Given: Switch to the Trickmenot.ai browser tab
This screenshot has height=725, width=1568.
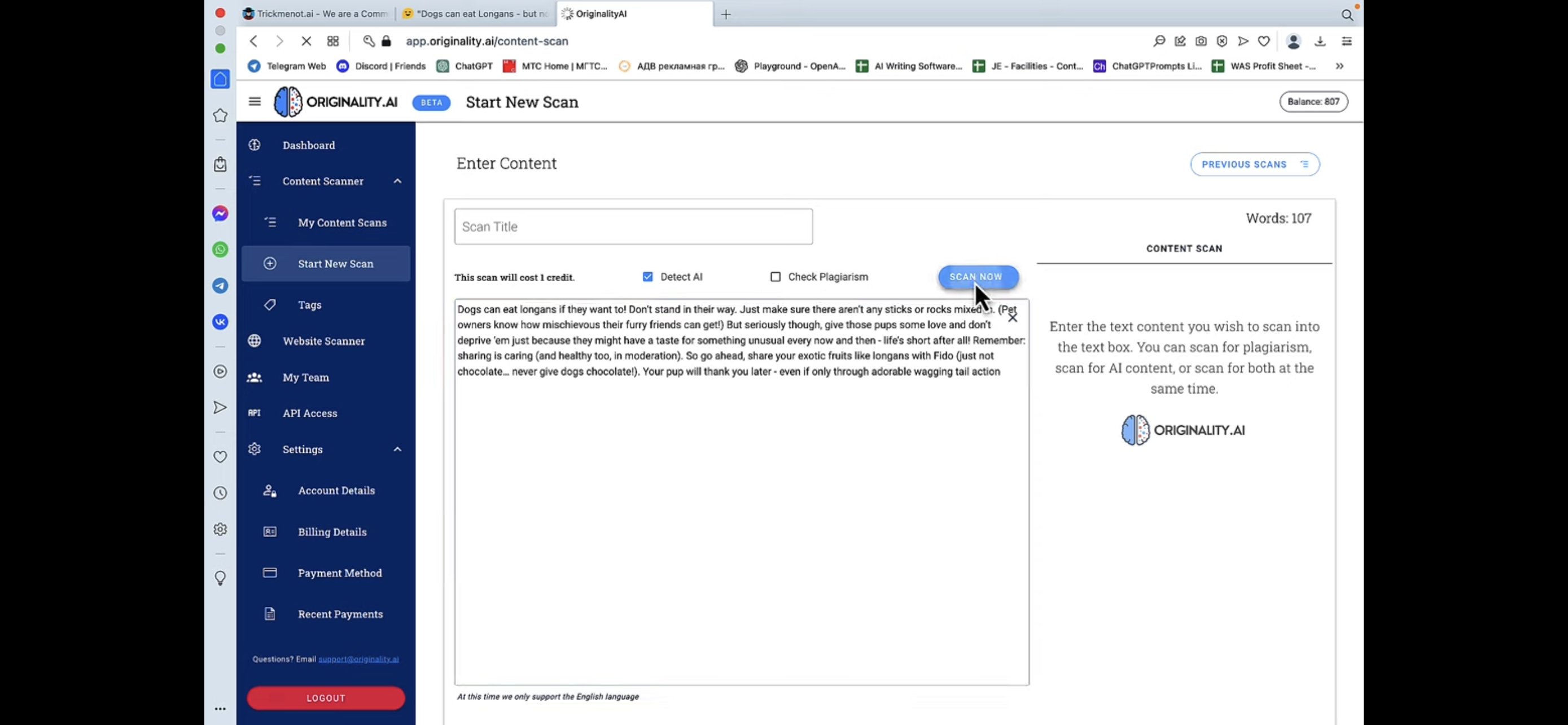Looking at the screenshot, I should [x=317, y=14].
